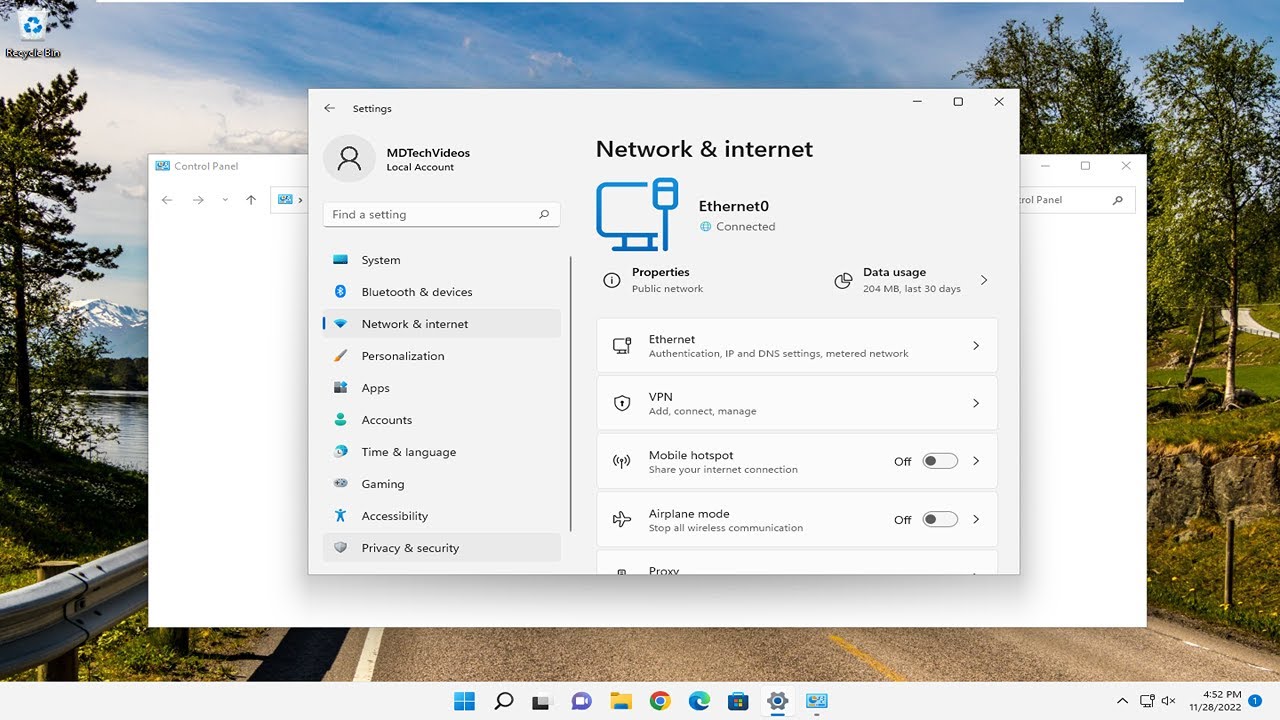
Task: Select Bluetooth & devices in sidebar
Action: coord(442,292)
